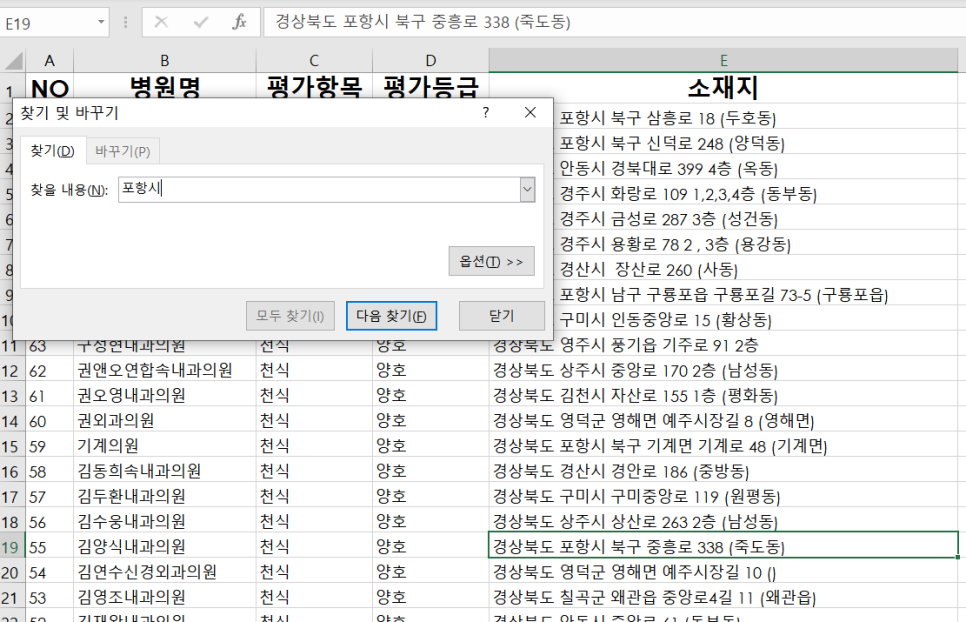This screenshot has width=966, height=622.
Task: Click cell 김동희속내과의원
Action: [x=164, y=472]
